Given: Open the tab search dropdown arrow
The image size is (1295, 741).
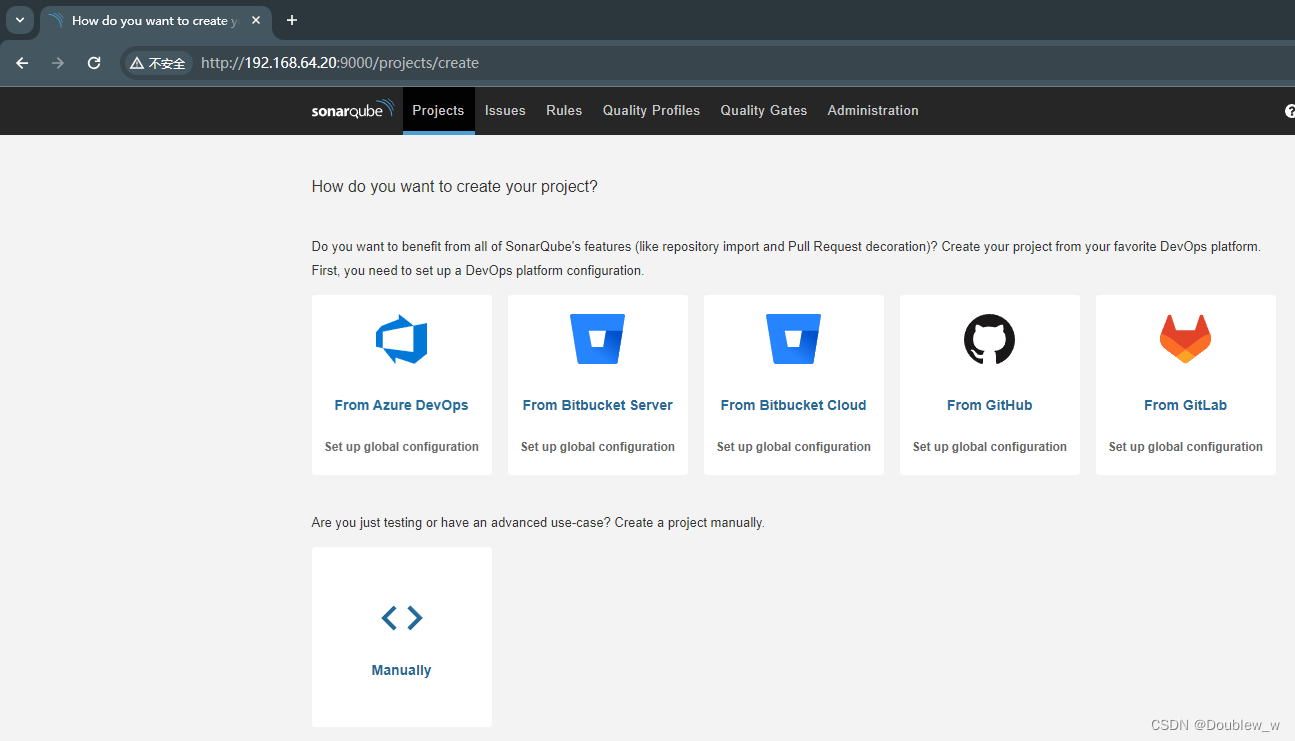Looking at the screenshot, I should click(x=19, y=20).
